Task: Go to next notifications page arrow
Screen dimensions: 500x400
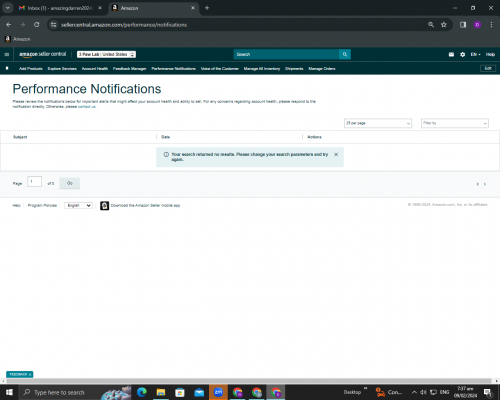Action: point(485,184)
